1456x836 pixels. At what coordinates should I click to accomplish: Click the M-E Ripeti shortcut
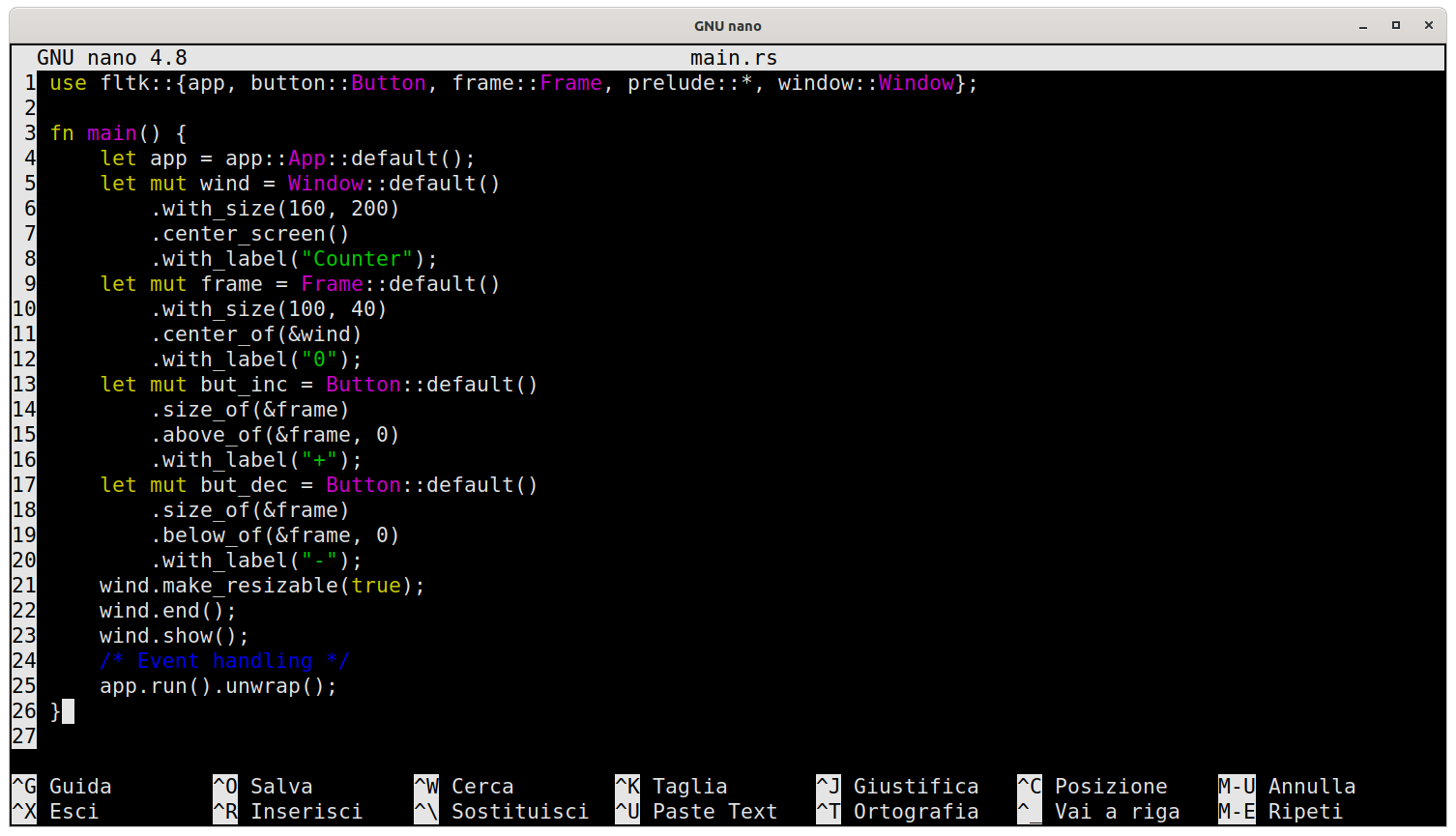tap(1281, 812)
